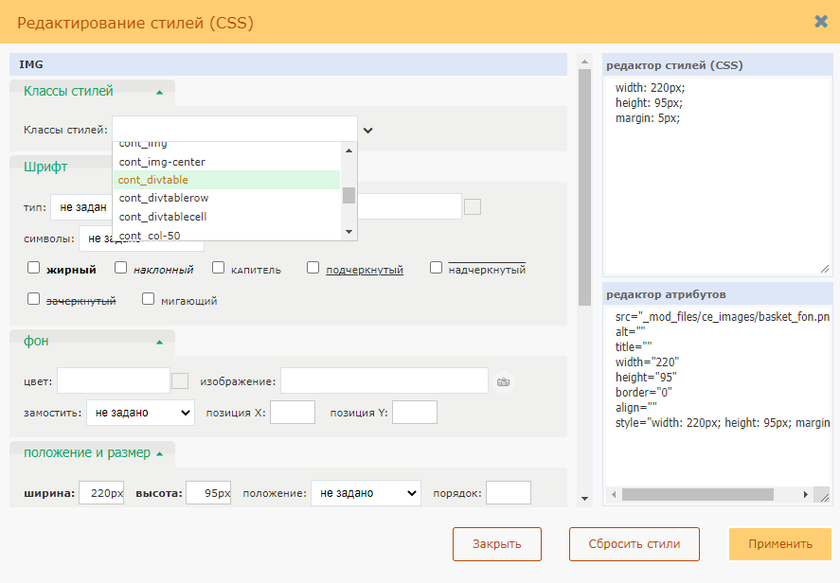Click the Сбросить стили button
Image resolution: width=840 pixels, height=583 pixels.
(x=634, y=544)
